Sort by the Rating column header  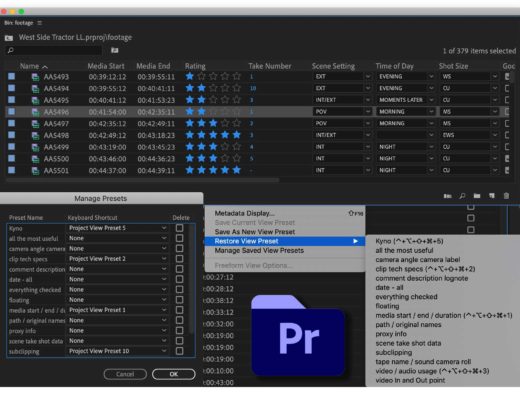pos(195,66)
